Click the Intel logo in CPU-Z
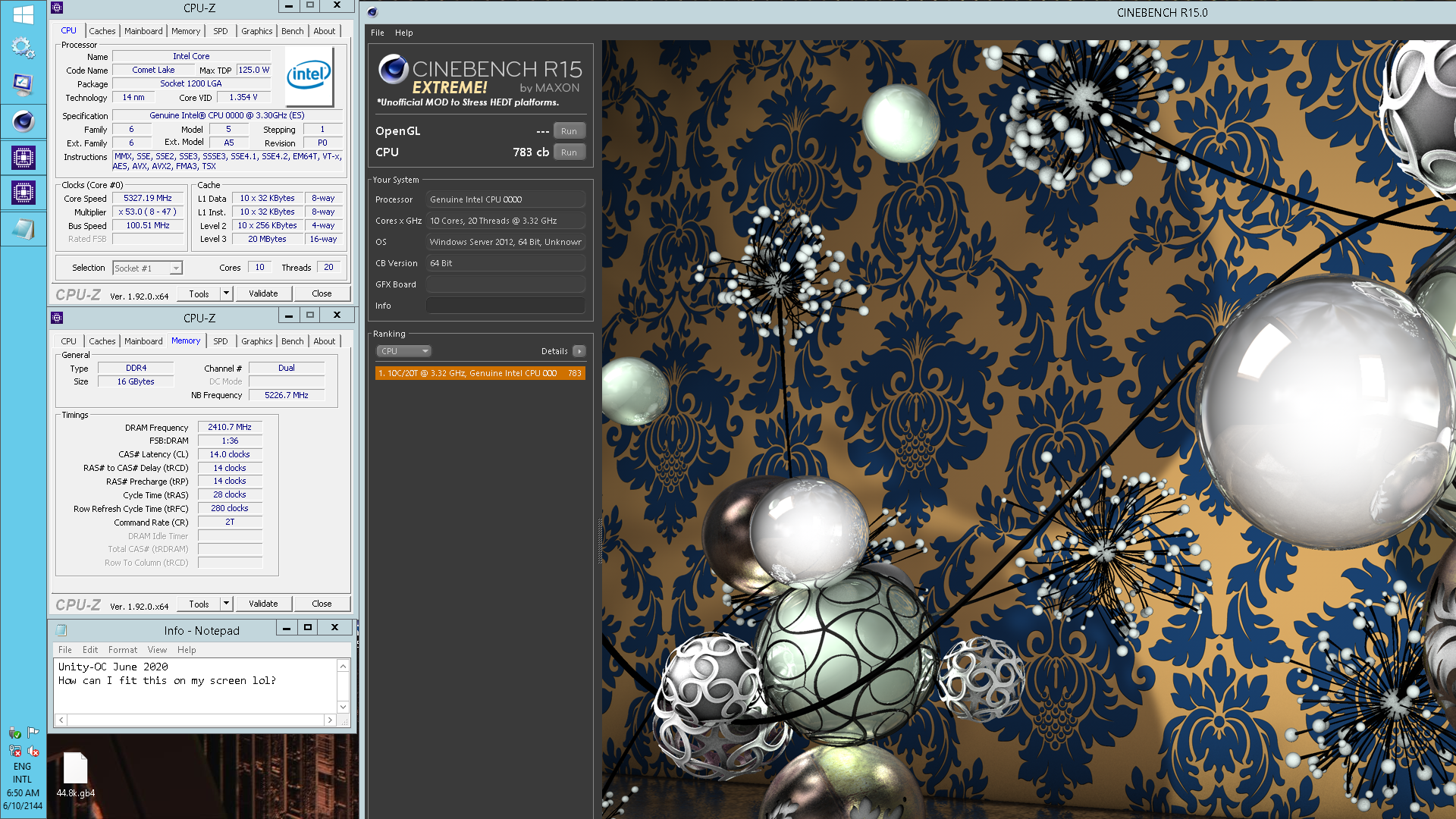Screen dimensions: 1456x819 coord(309,76)
